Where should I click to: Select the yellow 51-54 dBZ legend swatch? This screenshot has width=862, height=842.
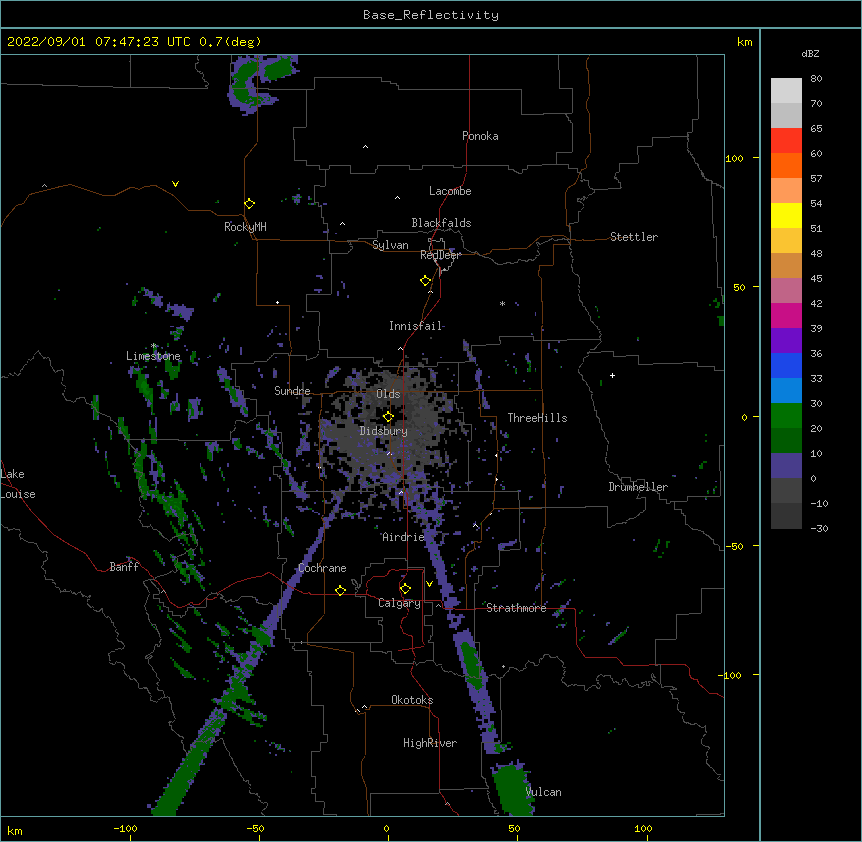coord(786,215)
